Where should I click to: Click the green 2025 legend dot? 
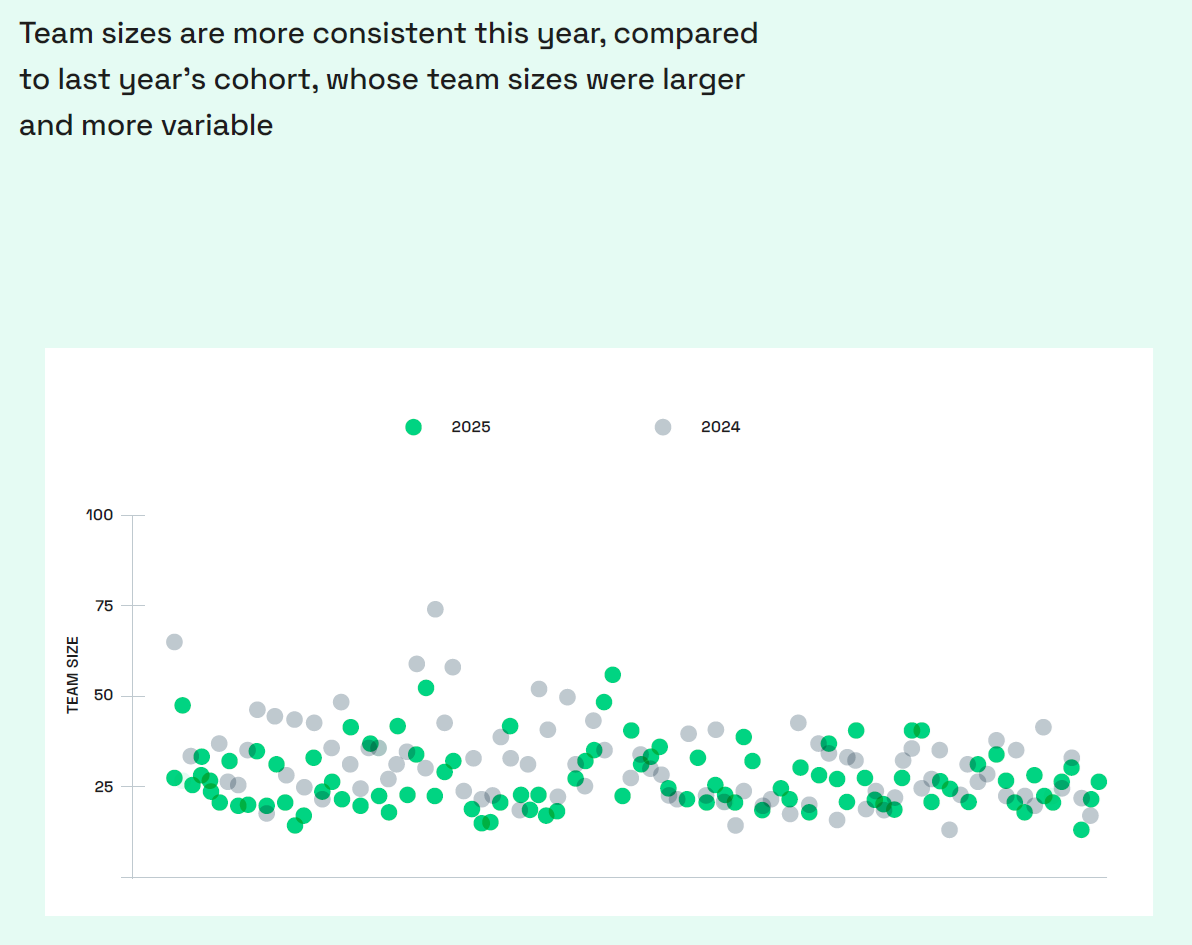[x=413, y=427]
